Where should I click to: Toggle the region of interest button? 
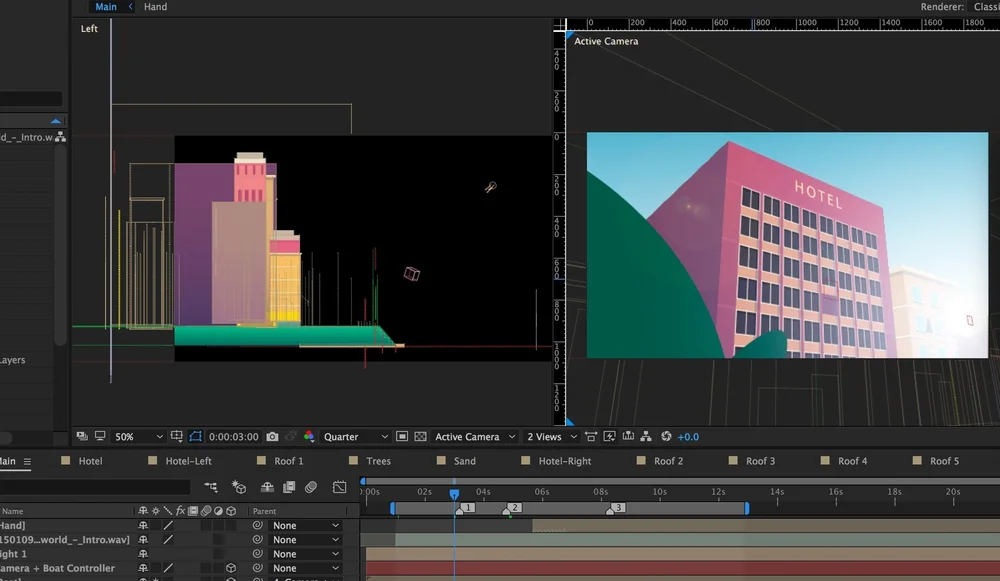[x=401, y=437]
